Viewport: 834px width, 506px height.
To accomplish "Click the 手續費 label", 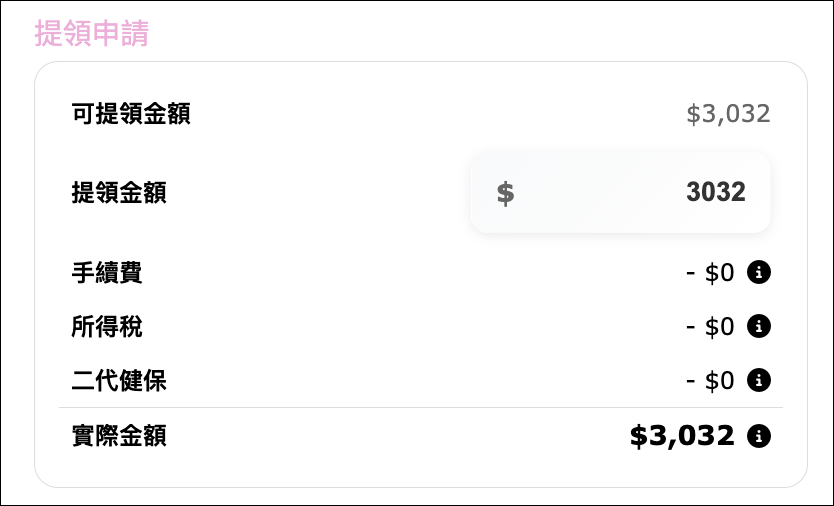I will pyautogui.click(x=107, y=272).
